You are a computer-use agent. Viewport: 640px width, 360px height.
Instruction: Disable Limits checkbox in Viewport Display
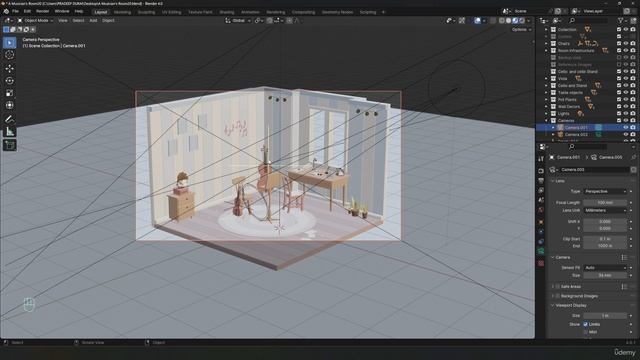585,324
